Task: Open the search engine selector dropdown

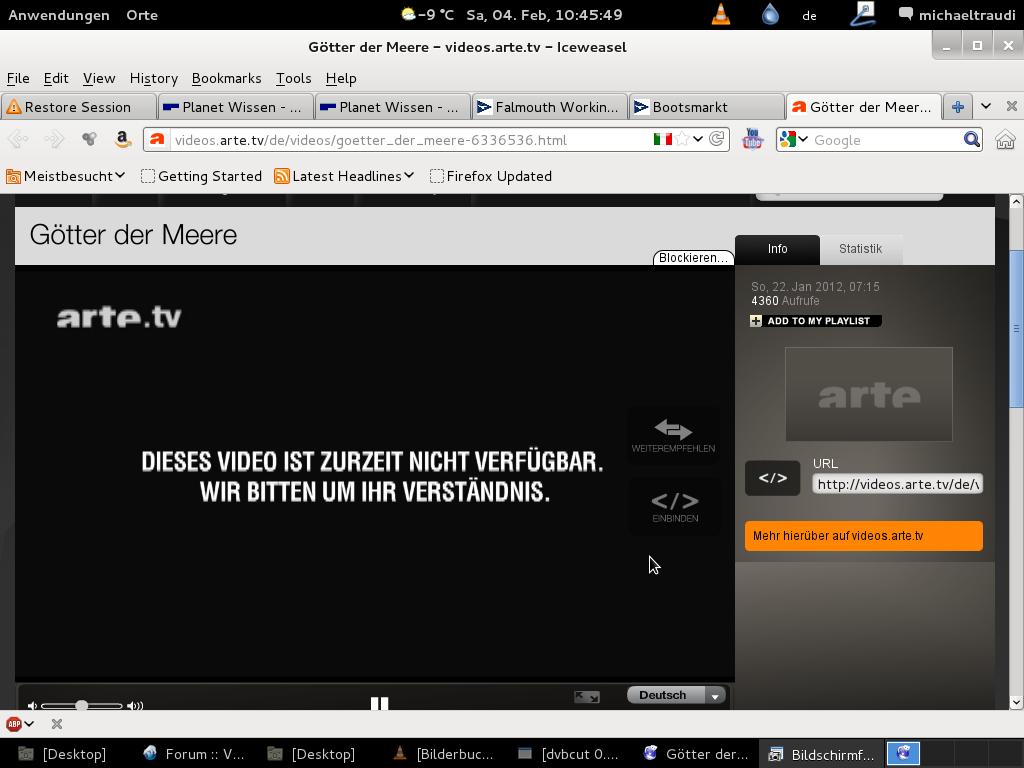Action: tap(803, 139)
